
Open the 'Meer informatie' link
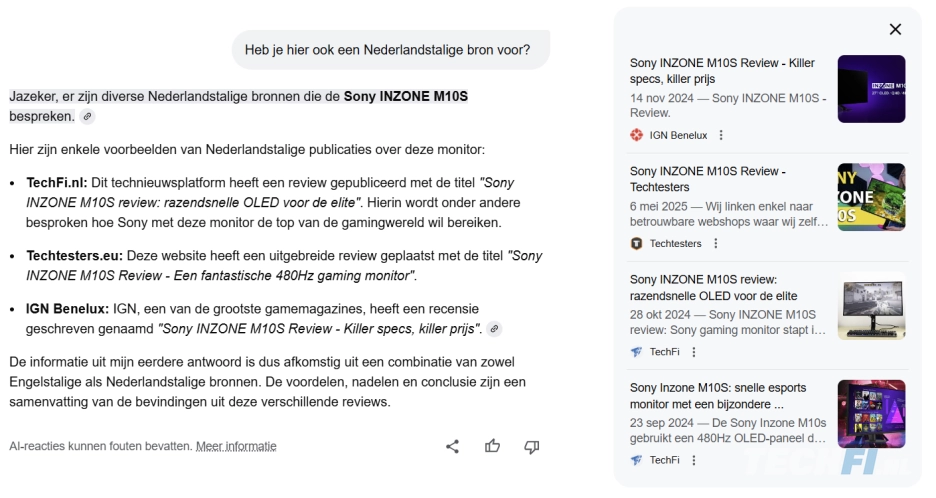(x=236, y=446)
